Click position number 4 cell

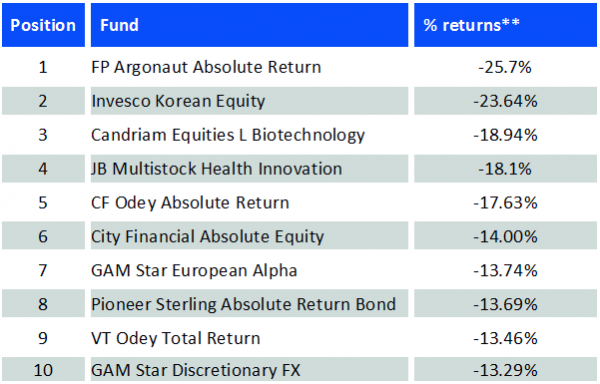coord(43,169)
